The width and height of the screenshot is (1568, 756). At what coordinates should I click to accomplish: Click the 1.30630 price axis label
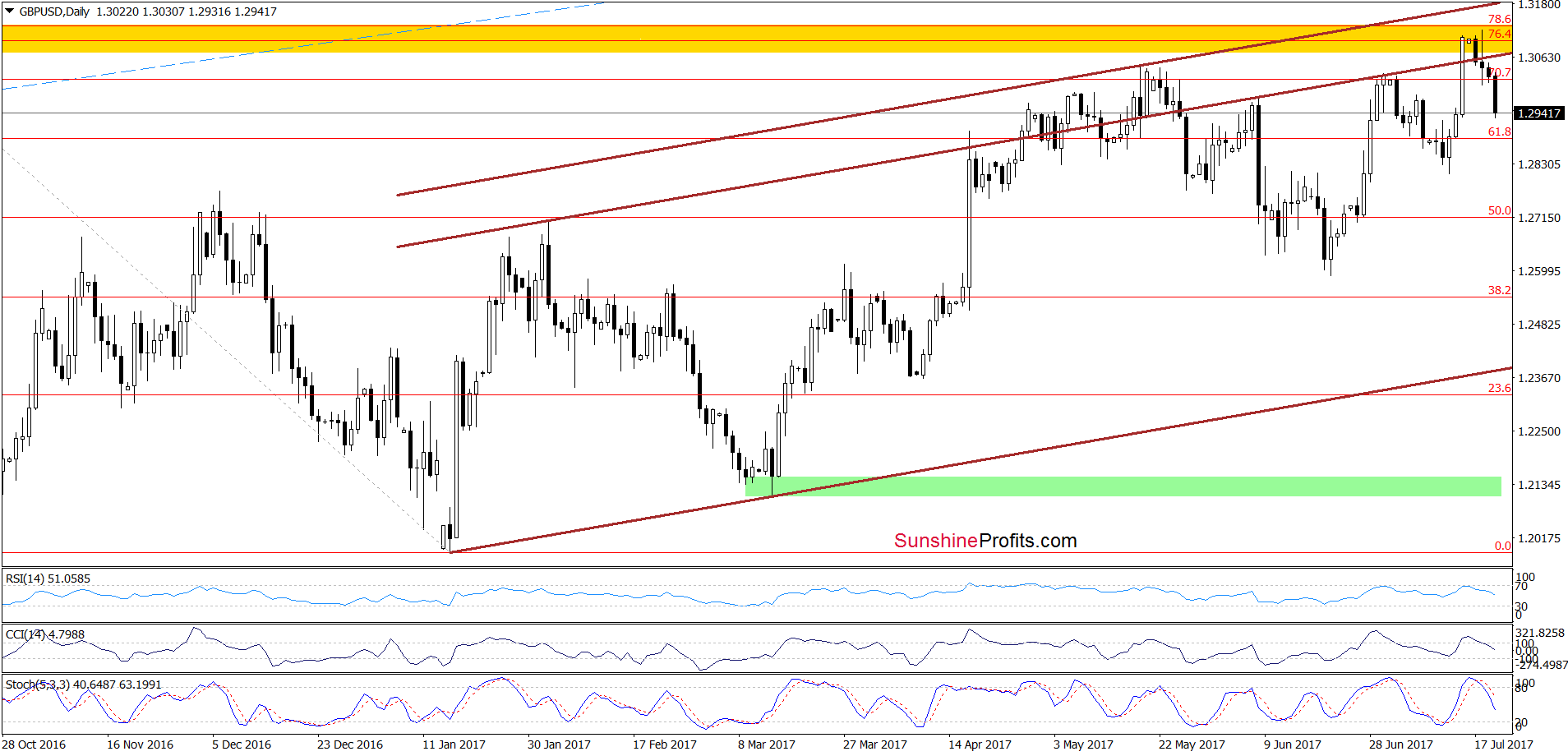(x=1538, y=58)
